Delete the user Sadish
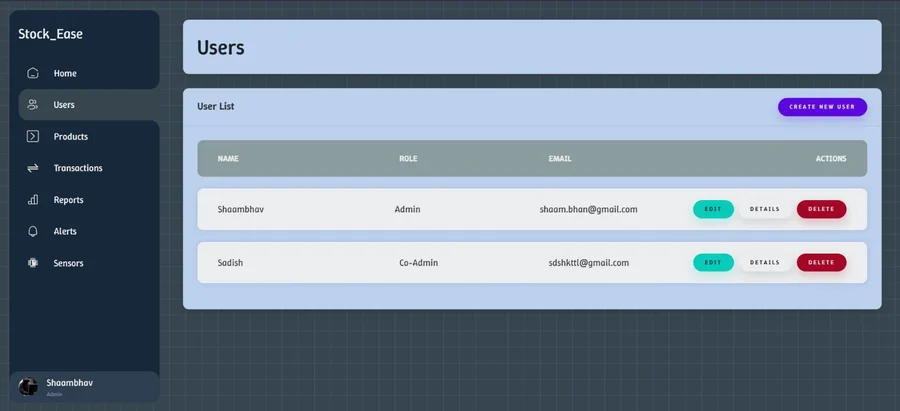This screenshot has width=900, height=411. 821,262
